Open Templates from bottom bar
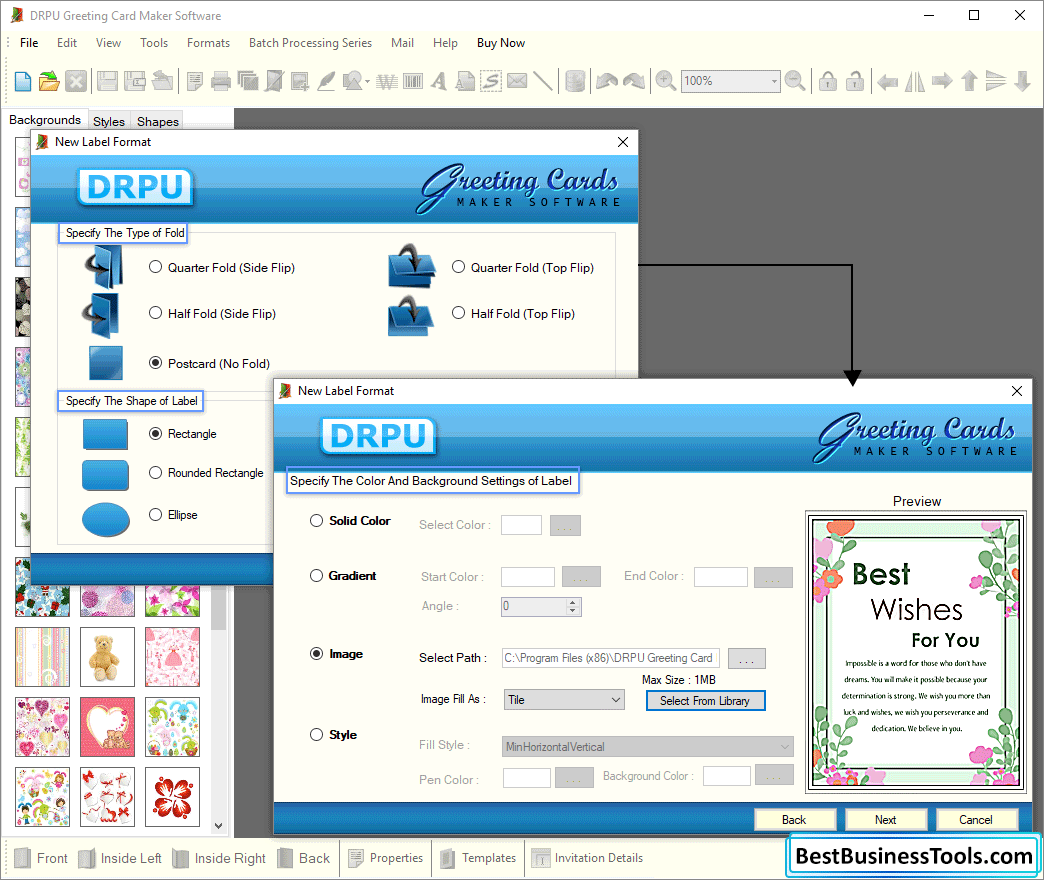Screen dimensions: 1044x880 477,858
